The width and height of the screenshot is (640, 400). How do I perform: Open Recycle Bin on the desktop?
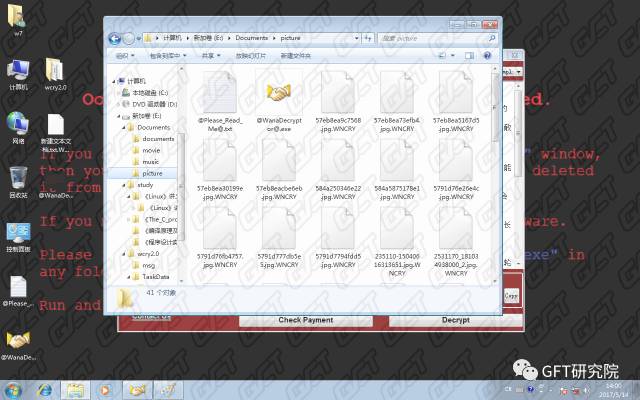(18, 179)
